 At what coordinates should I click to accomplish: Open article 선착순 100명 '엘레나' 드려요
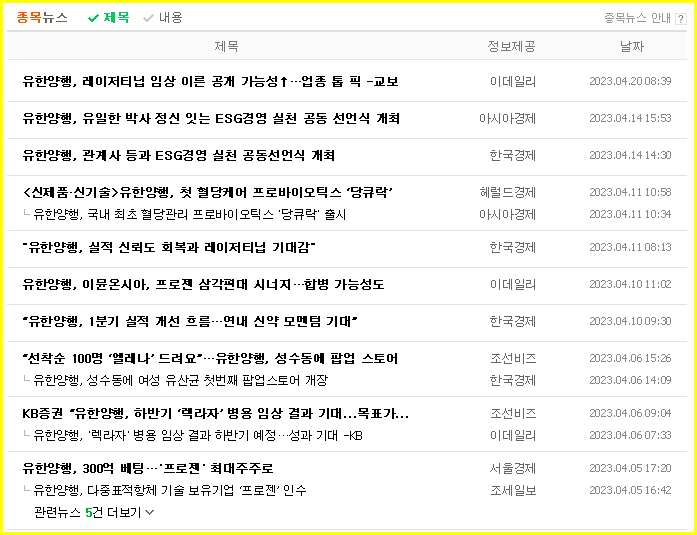[x=210, y=358]
